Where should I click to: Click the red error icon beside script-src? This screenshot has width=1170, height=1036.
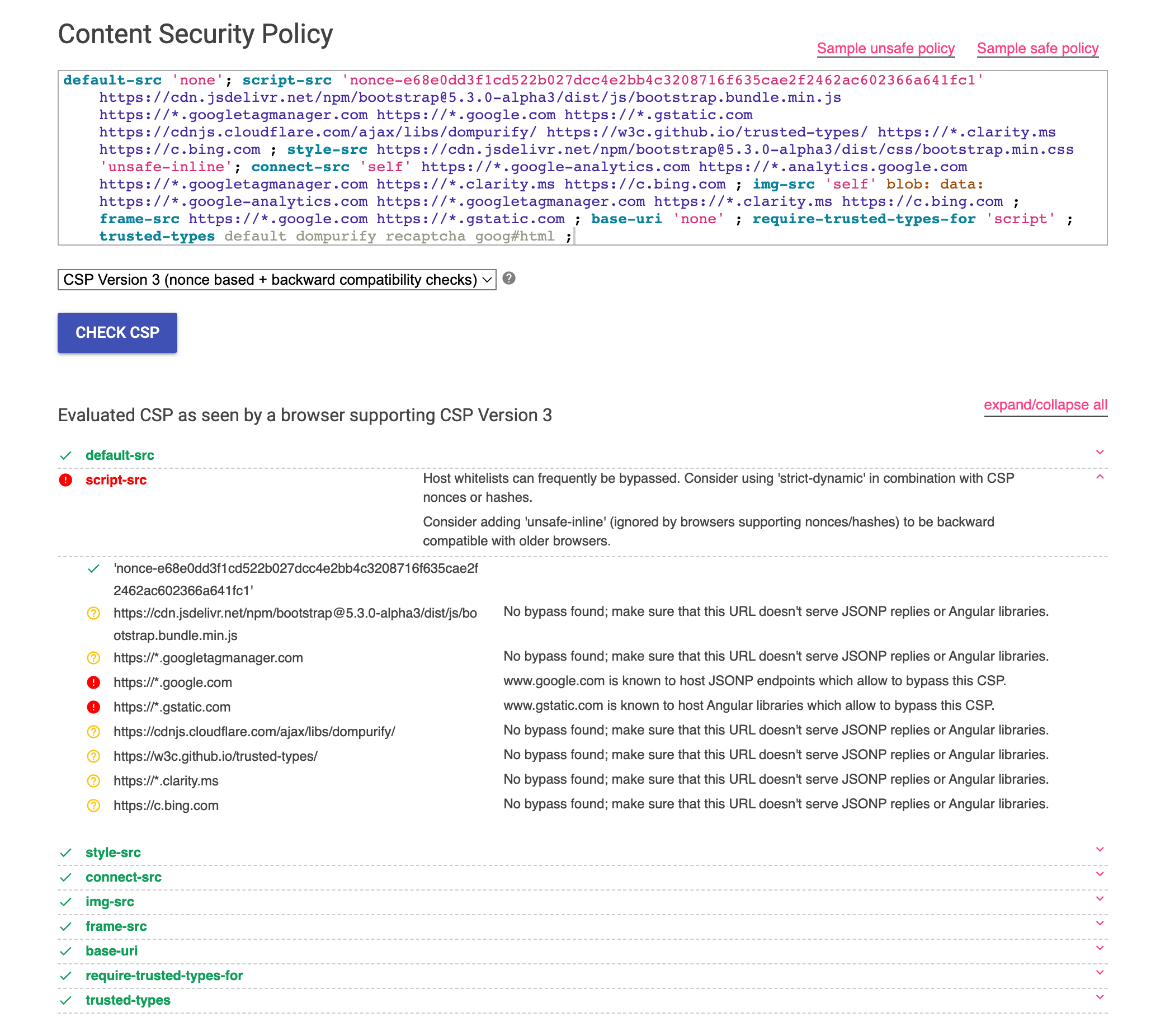coord(66,479)
